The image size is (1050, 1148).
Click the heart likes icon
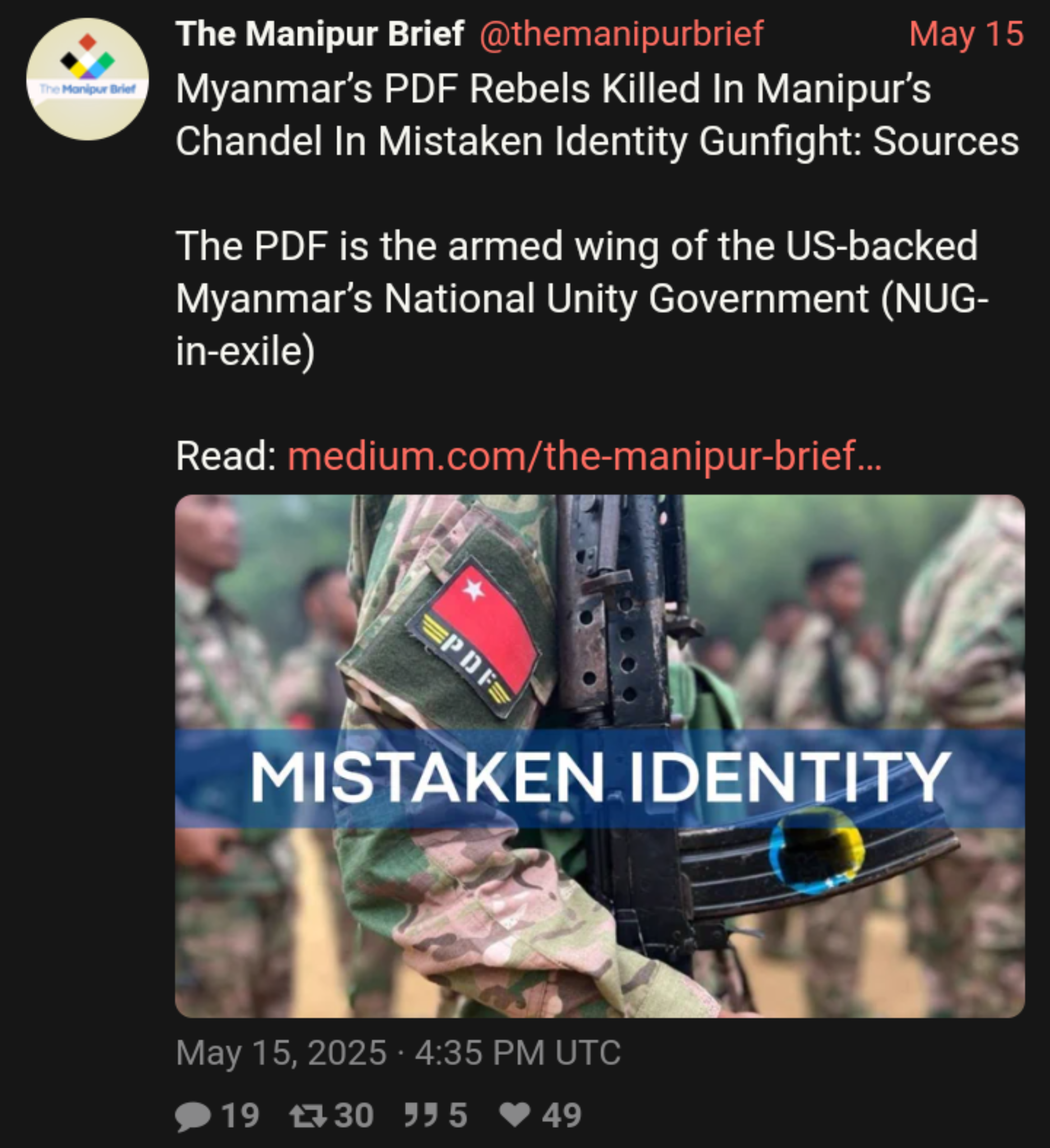coord(515,1115)
